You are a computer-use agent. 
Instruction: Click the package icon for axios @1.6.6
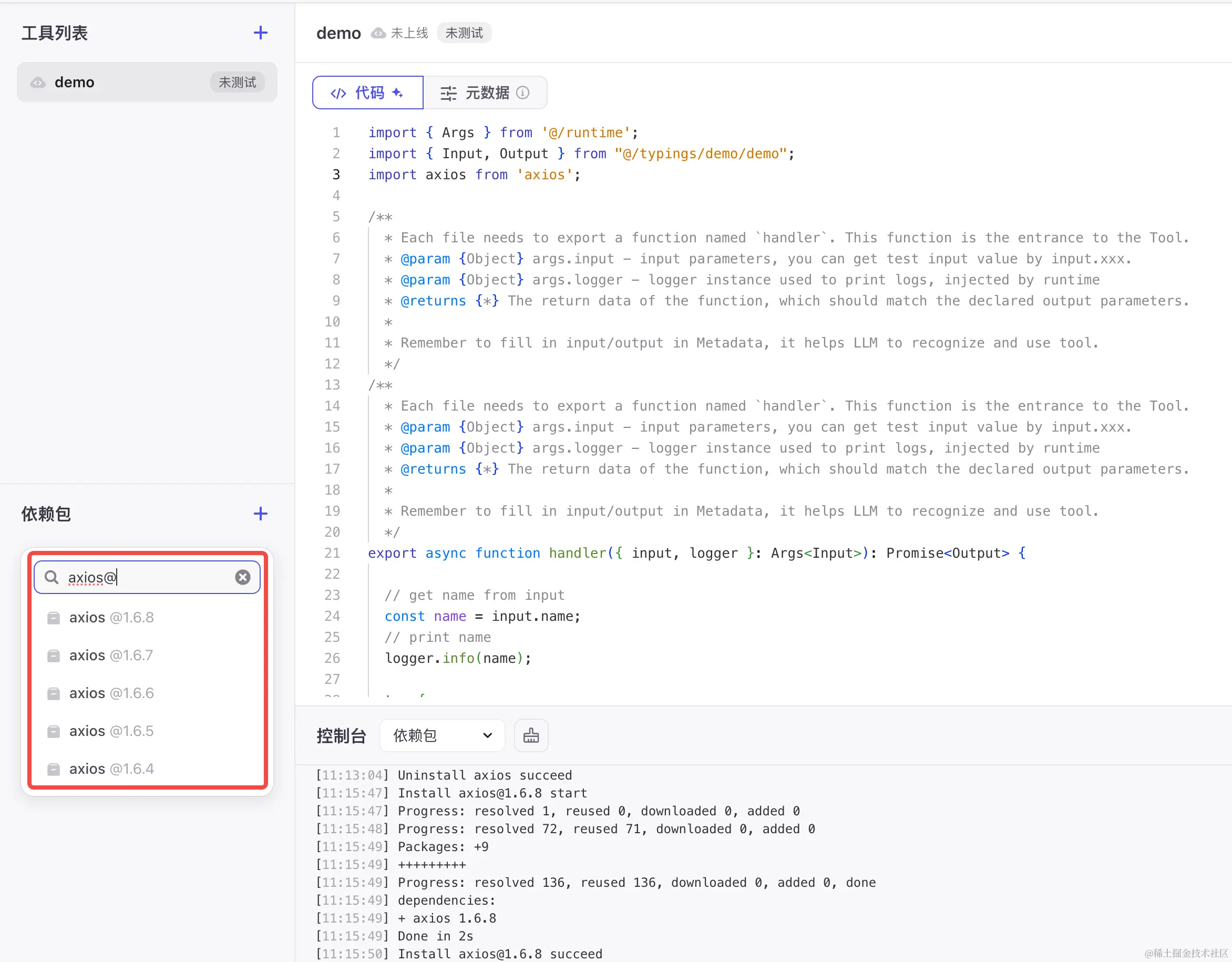54,693
